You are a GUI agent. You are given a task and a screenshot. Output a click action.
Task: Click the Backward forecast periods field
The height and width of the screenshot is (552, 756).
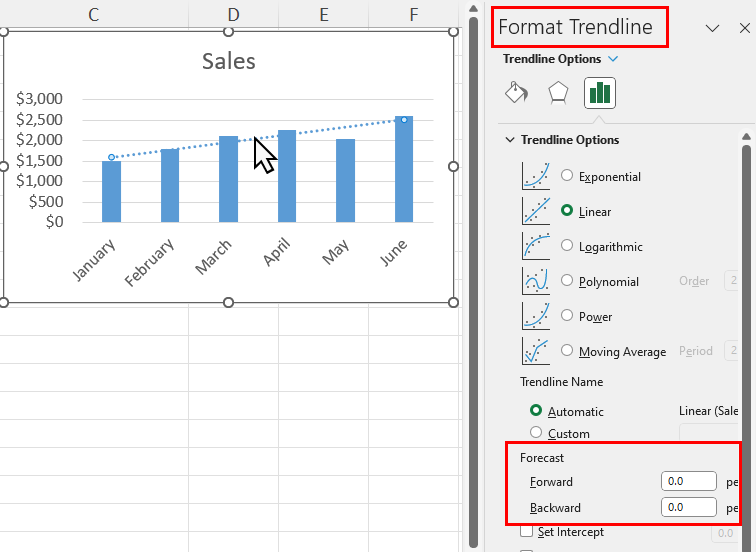click(688, 507)
